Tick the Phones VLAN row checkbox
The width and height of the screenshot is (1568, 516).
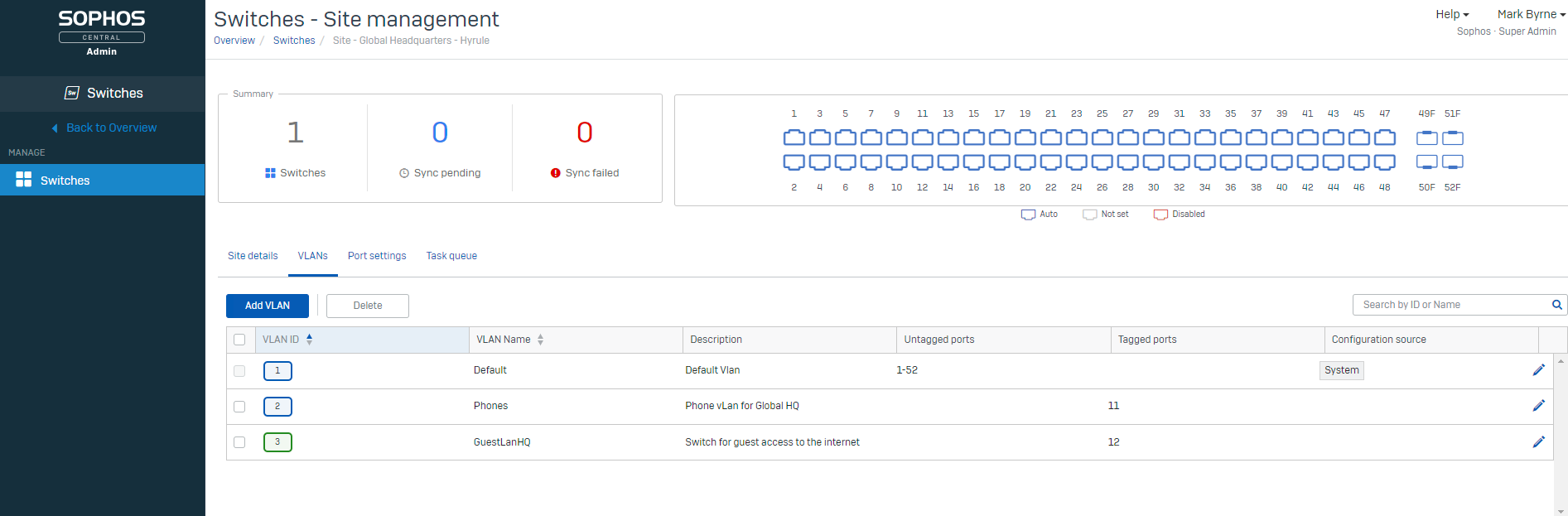(x=239, y=407)
